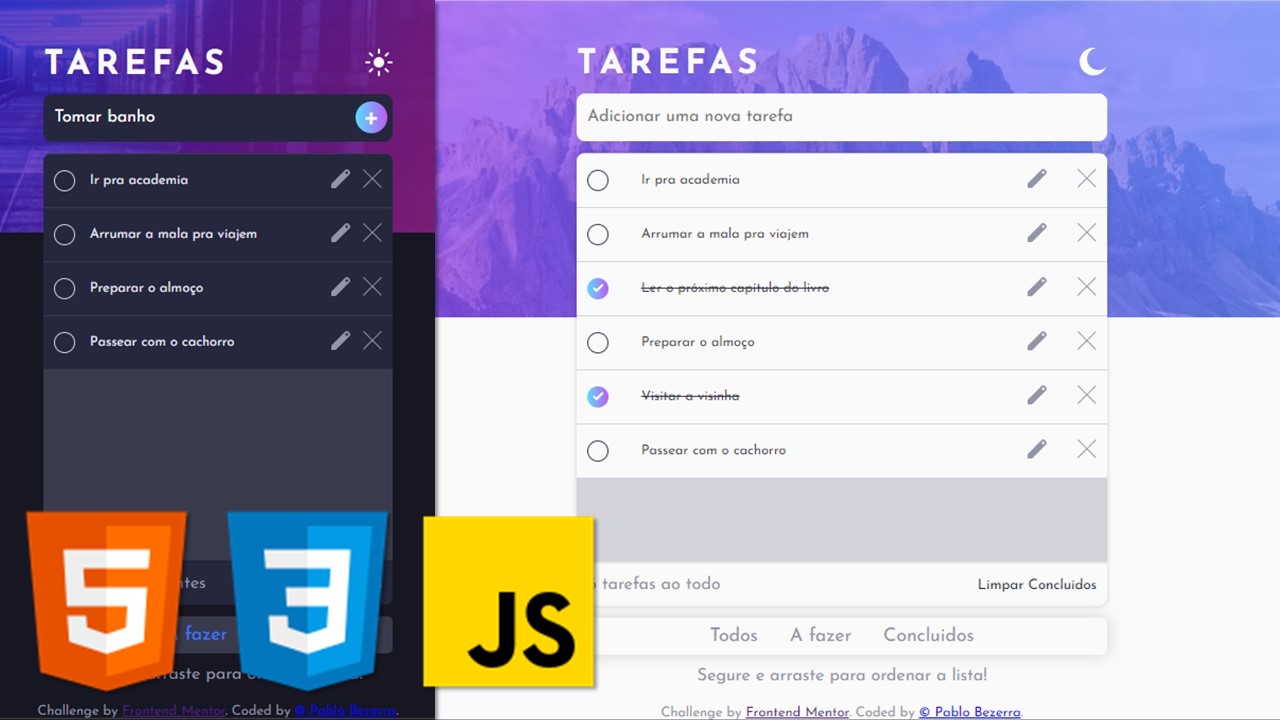Edit the 'Visitar a vizinha' task
Screen dimensions: 1280x720
(1037, 395)
